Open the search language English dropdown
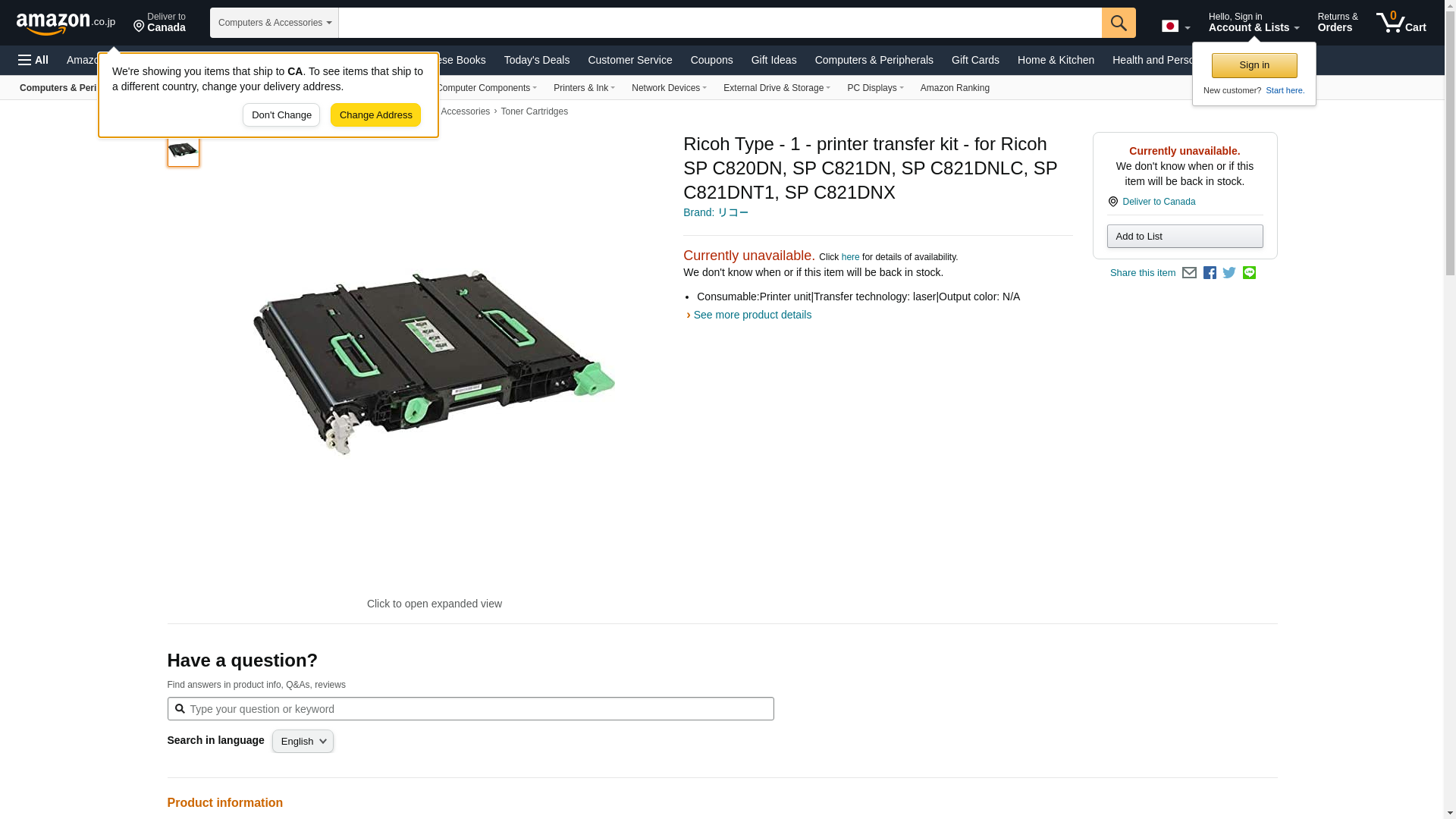Viewport: 1456px width, 819px height. coord(303,741)
